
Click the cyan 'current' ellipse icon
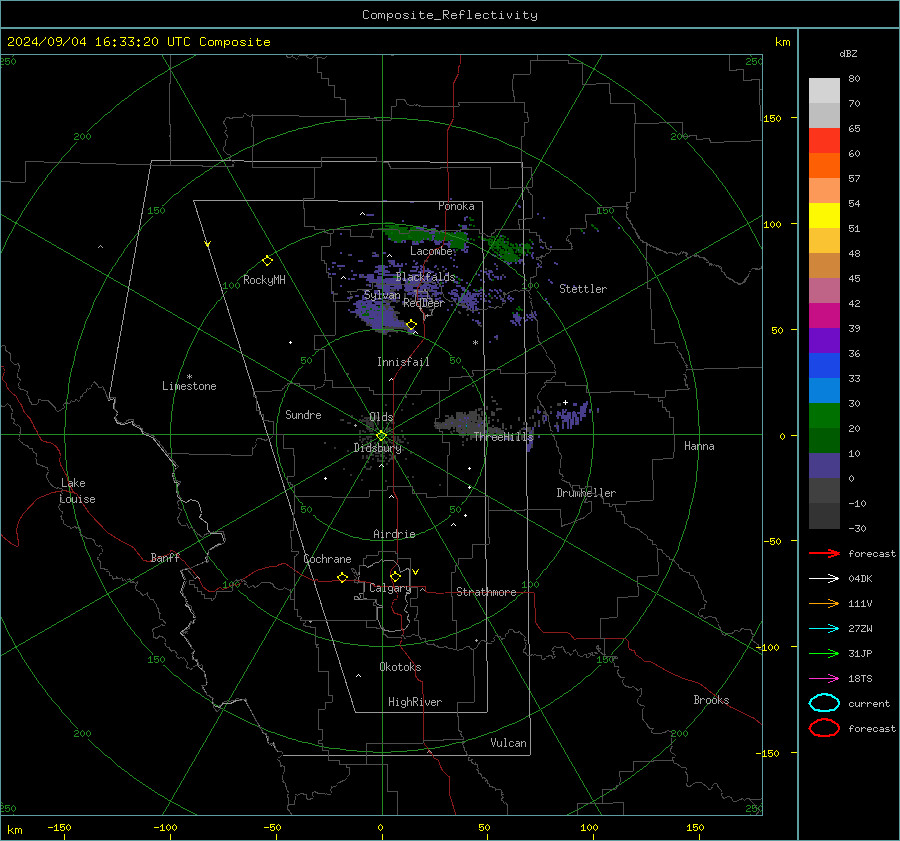coord(824,703)
